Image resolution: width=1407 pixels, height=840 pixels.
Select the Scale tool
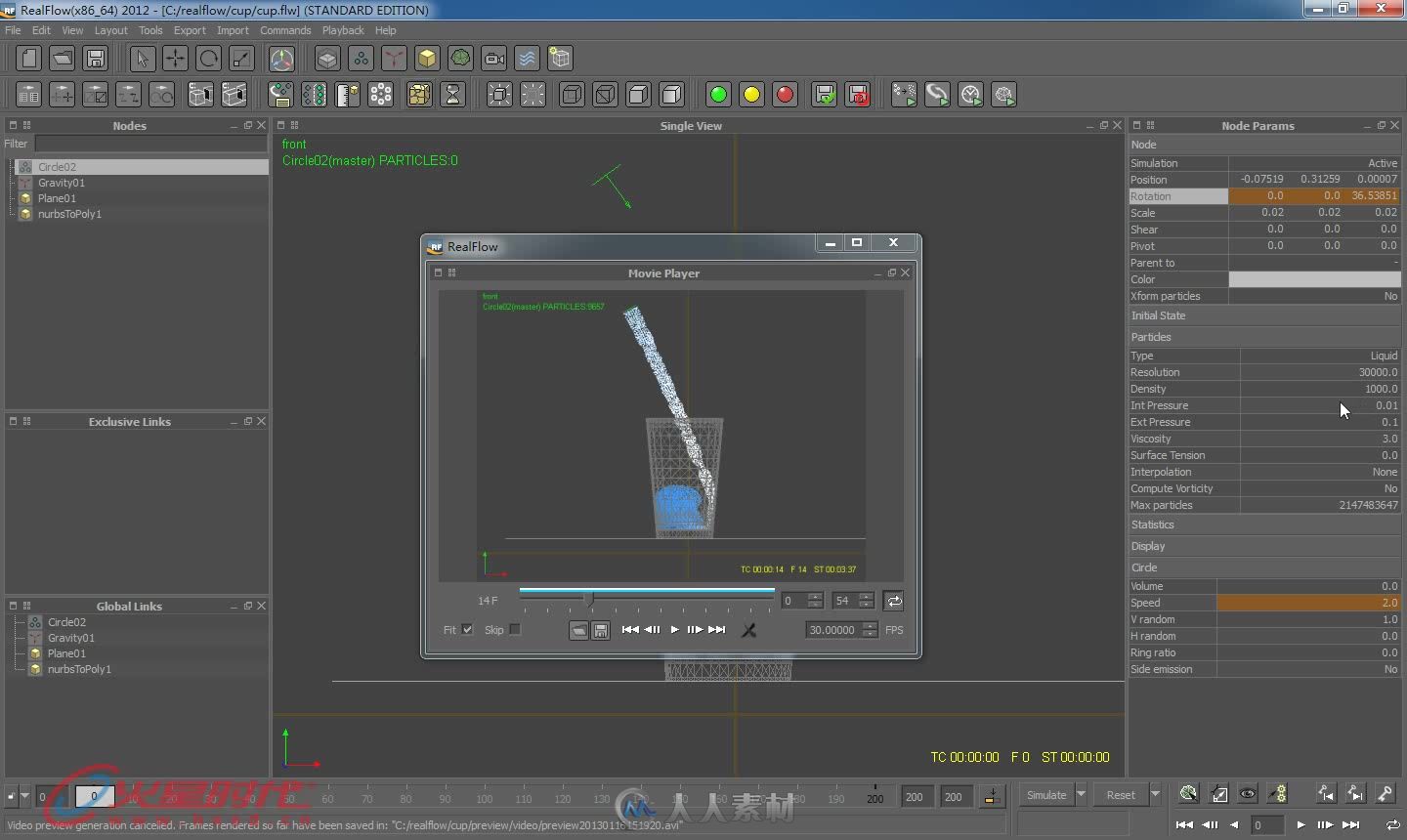pos(241,59)
